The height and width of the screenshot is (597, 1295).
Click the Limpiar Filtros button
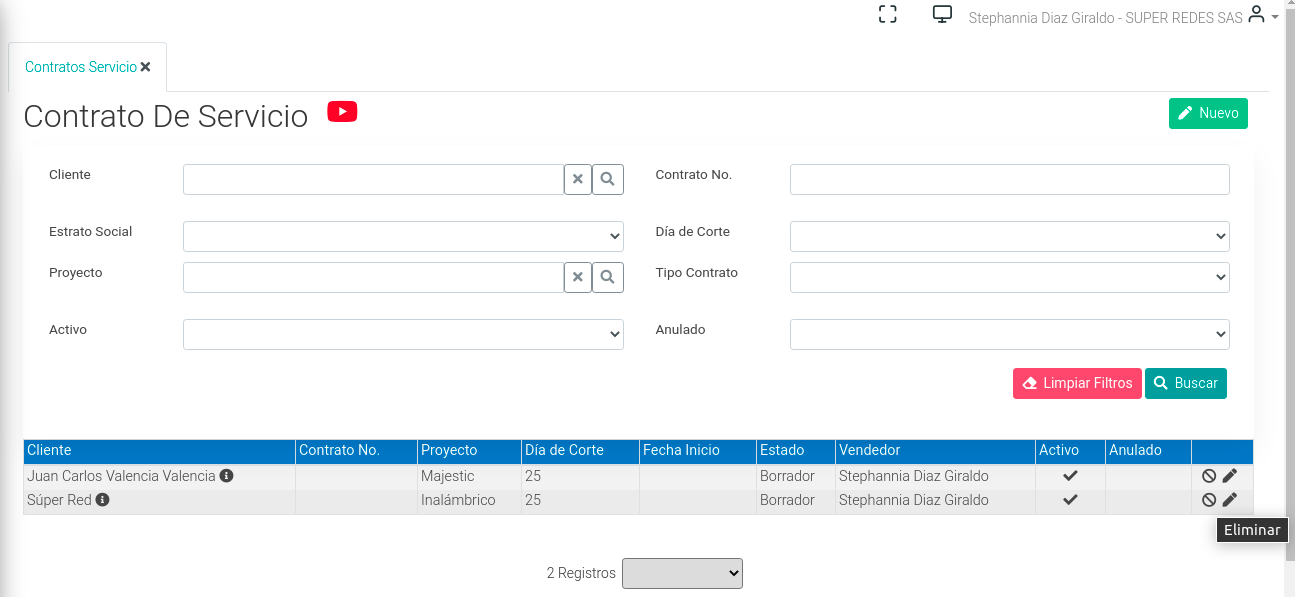point(1077,383)
